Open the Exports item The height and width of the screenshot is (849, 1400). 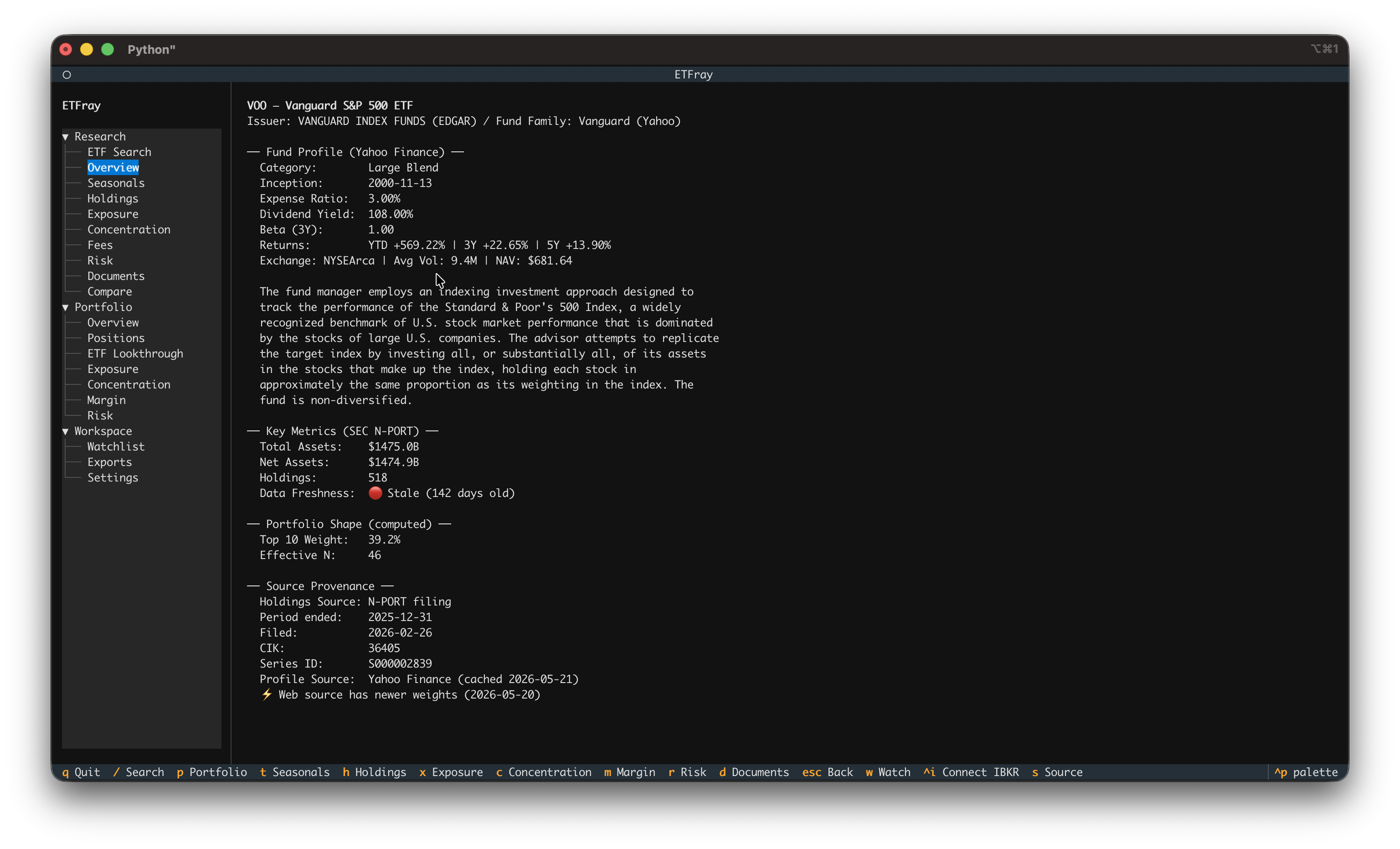pos(110,462)
